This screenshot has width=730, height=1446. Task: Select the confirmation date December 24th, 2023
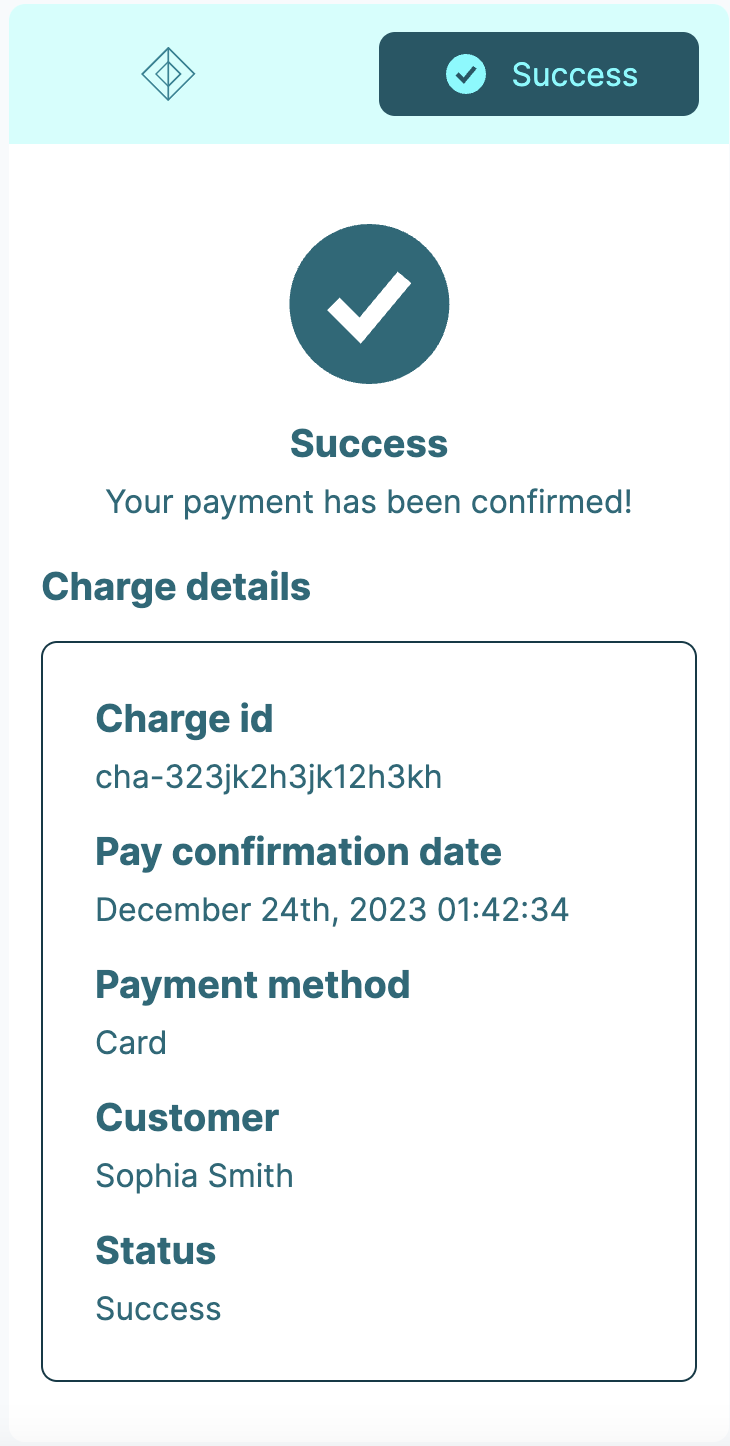click(x=332, y=910)
